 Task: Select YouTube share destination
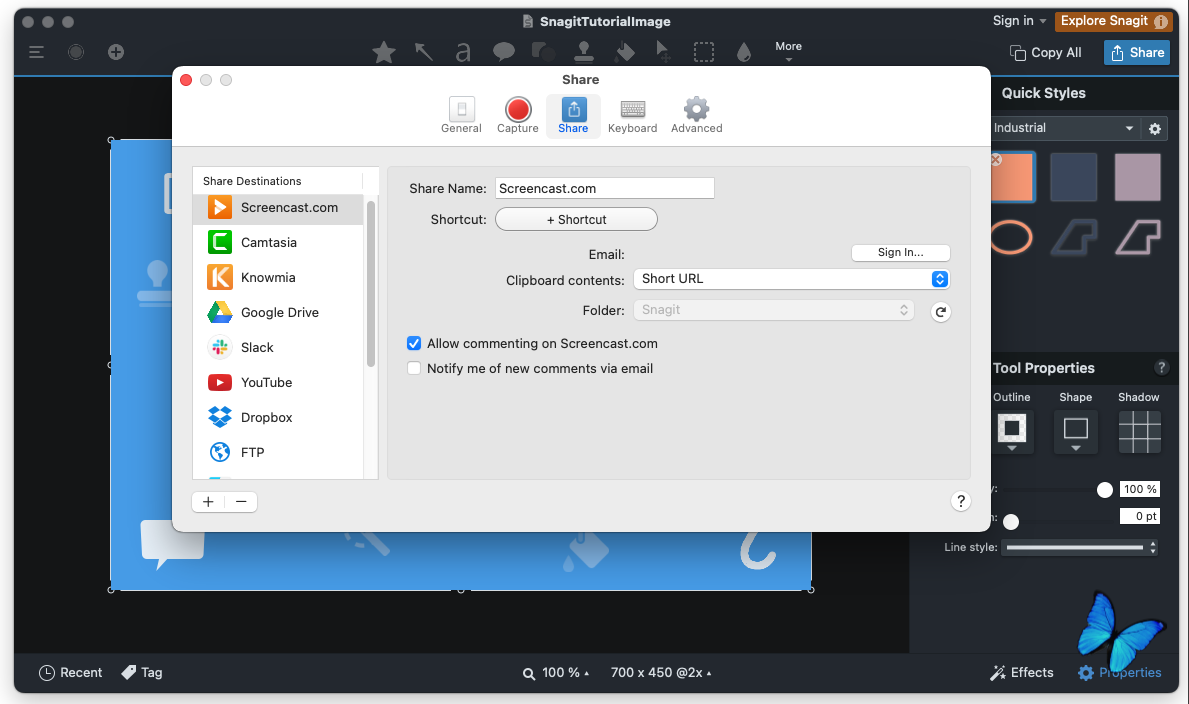click(278, 382)
